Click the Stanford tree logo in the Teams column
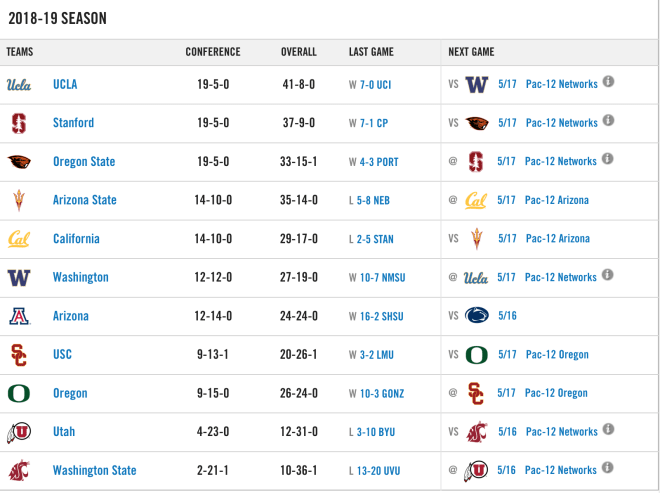660x493 pixels. pos(19,123)
